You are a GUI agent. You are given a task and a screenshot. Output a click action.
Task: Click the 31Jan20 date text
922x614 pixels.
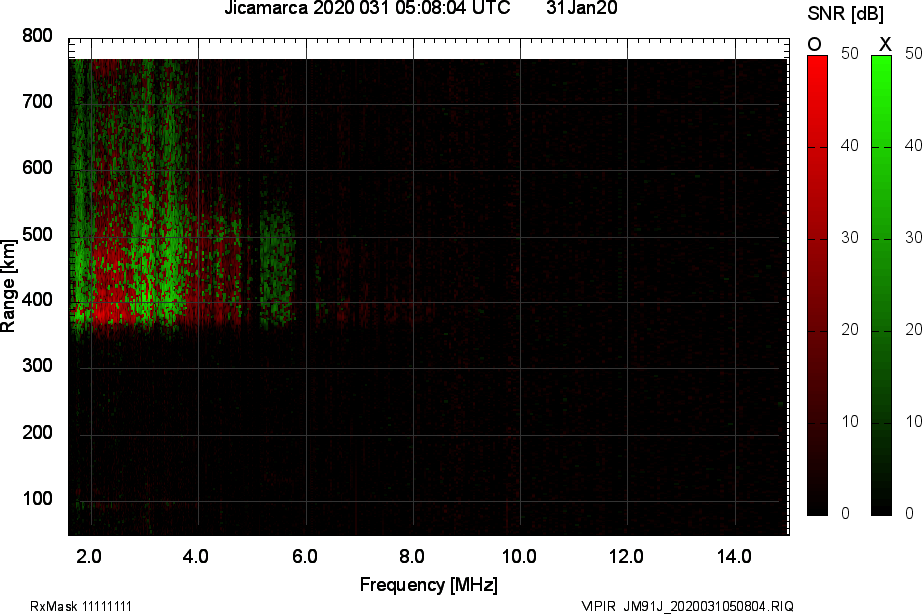pos(581,9)
